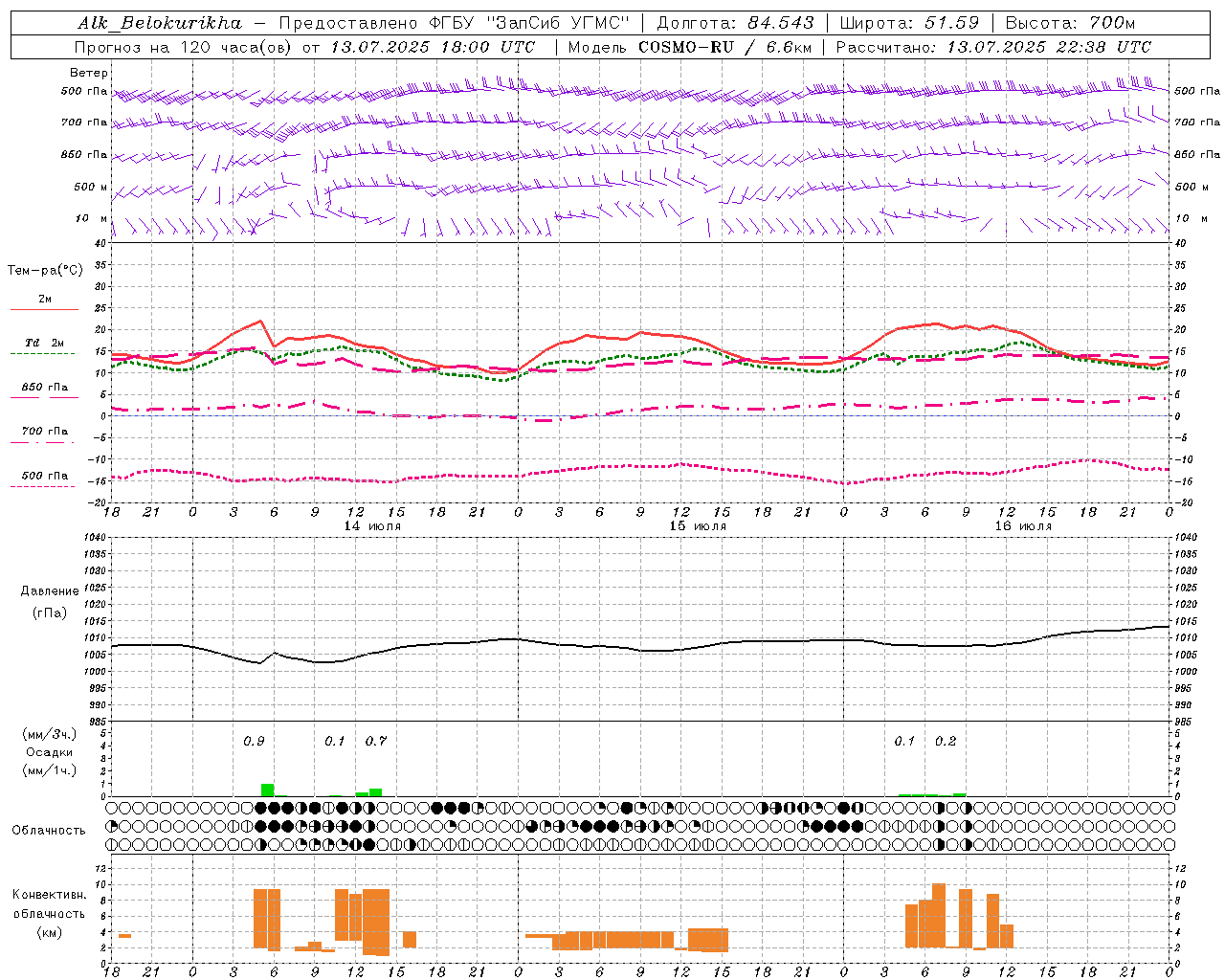Screen dimensions: 1225x980
Task: Click the 500 гПа temperature legend entry
Action: 44,476
